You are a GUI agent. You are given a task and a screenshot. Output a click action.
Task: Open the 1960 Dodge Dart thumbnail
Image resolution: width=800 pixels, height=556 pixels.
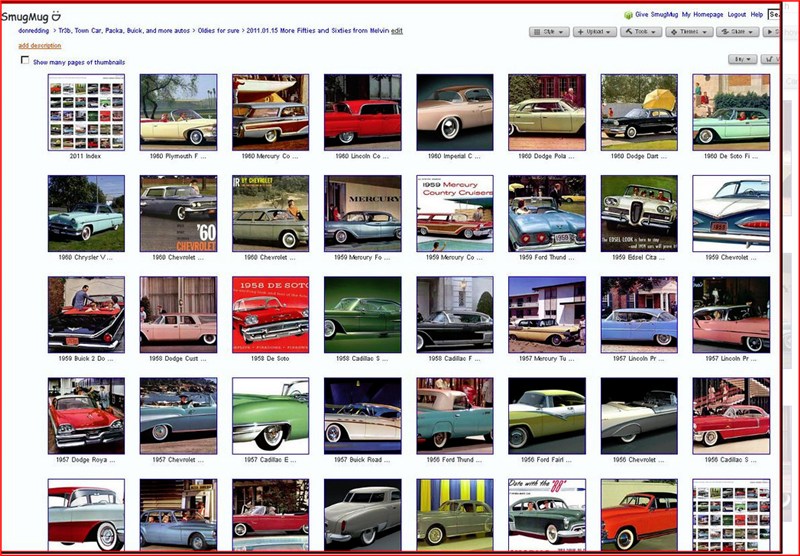point(639,112)
